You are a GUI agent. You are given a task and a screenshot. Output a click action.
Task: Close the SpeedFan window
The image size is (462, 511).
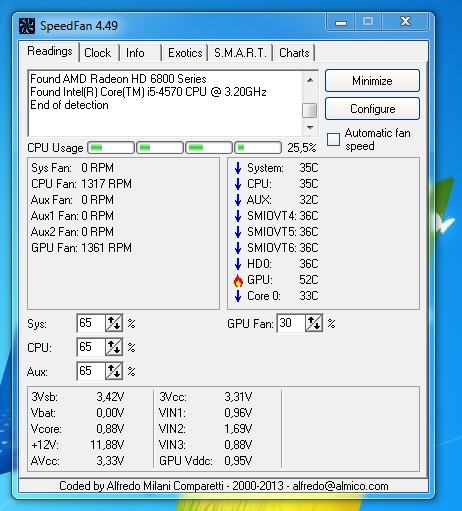coord(405,22)
